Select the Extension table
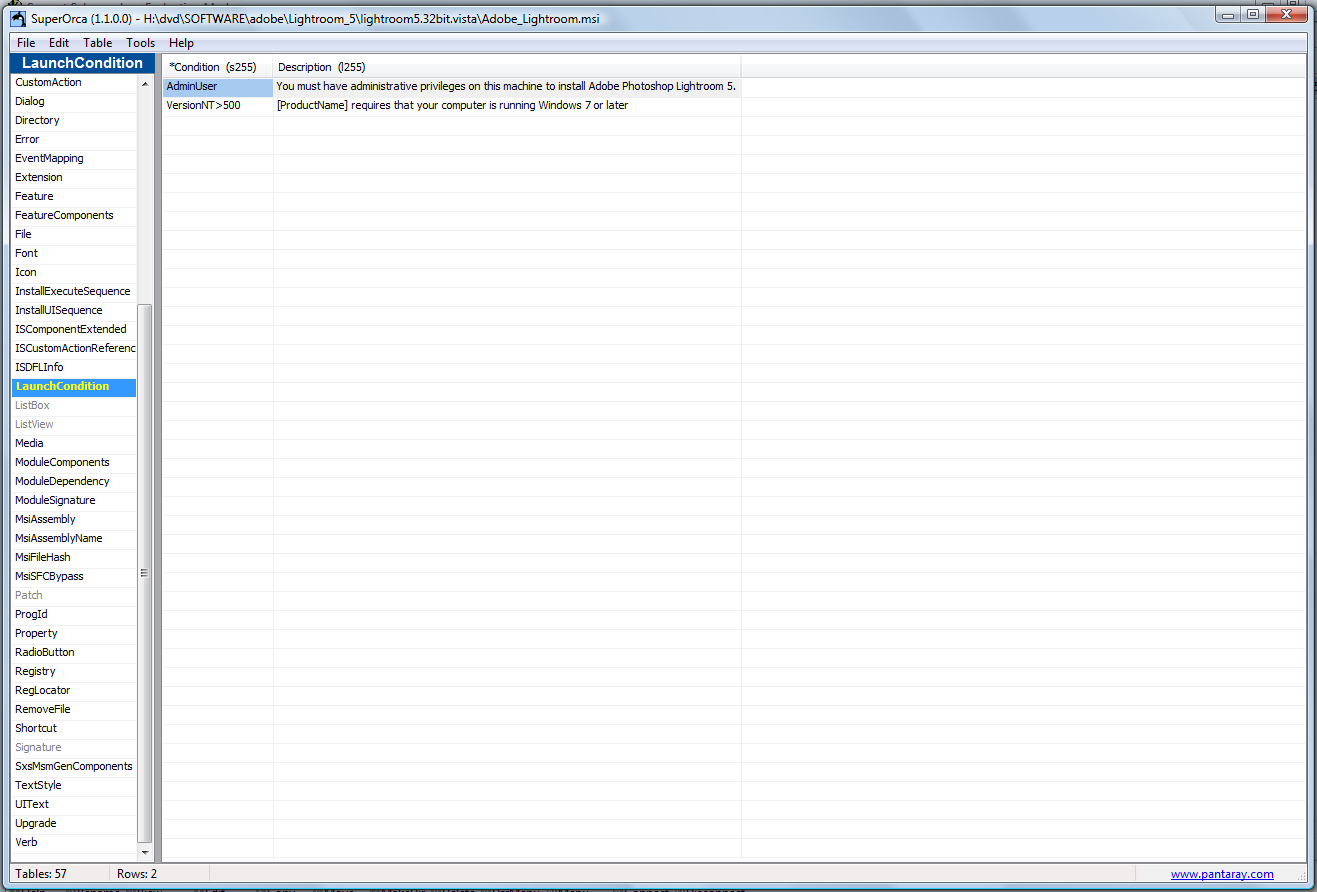1317x892 pixels. (74, 177)
